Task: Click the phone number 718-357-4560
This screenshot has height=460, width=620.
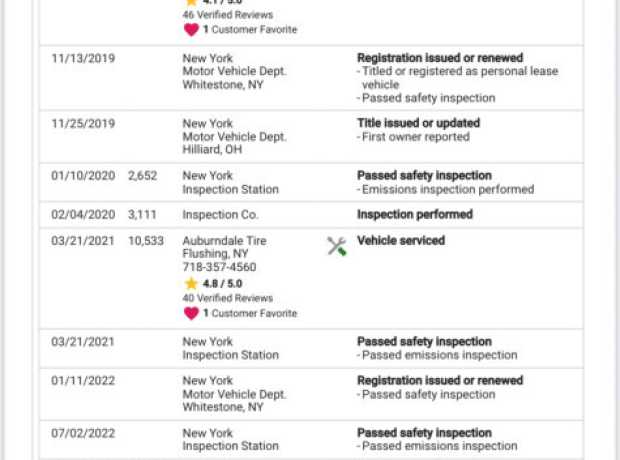Action: (219, 267)
